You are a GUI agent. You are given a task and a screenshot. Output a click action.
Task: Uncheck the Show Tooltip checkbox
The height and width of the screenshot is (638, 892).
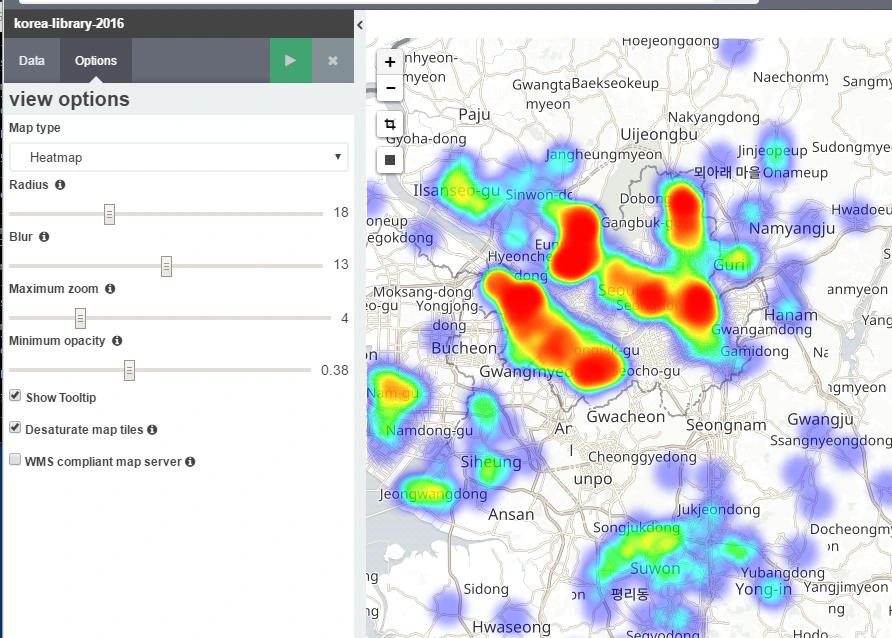(x=15, y=396)
